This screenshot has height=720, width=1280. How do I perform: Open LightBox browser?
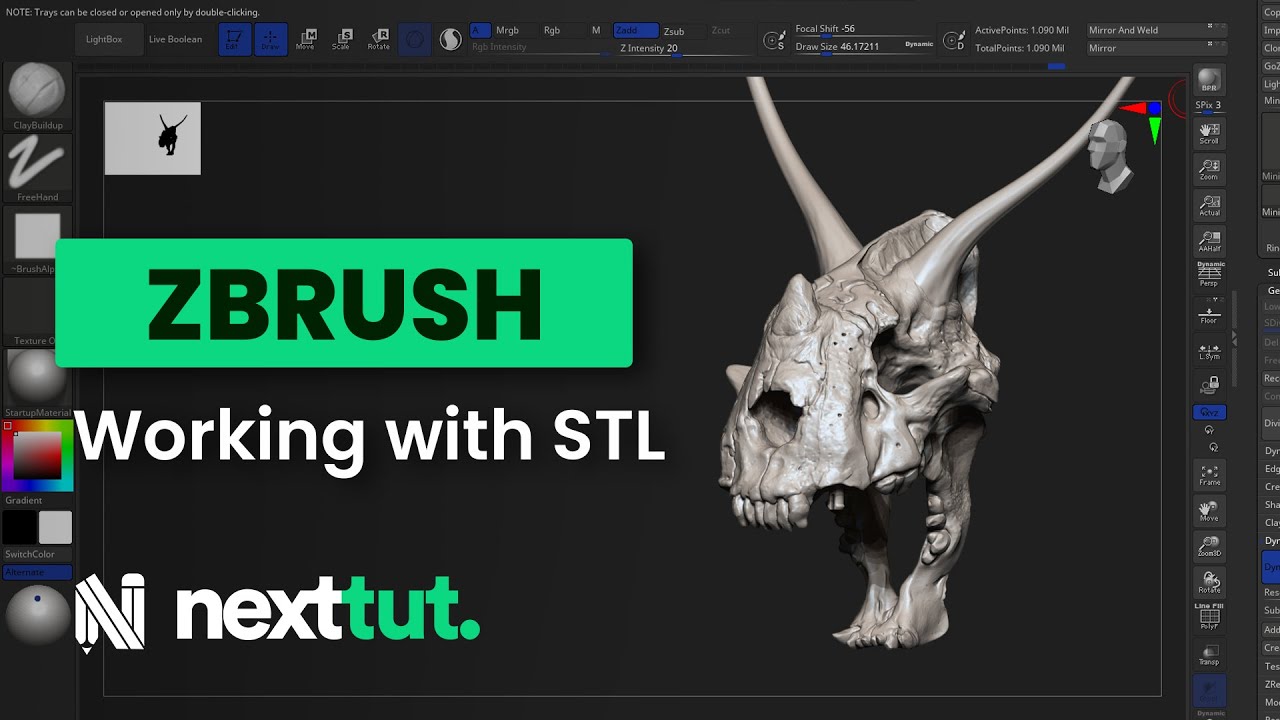pyautogui.click(x=108, y=39)
